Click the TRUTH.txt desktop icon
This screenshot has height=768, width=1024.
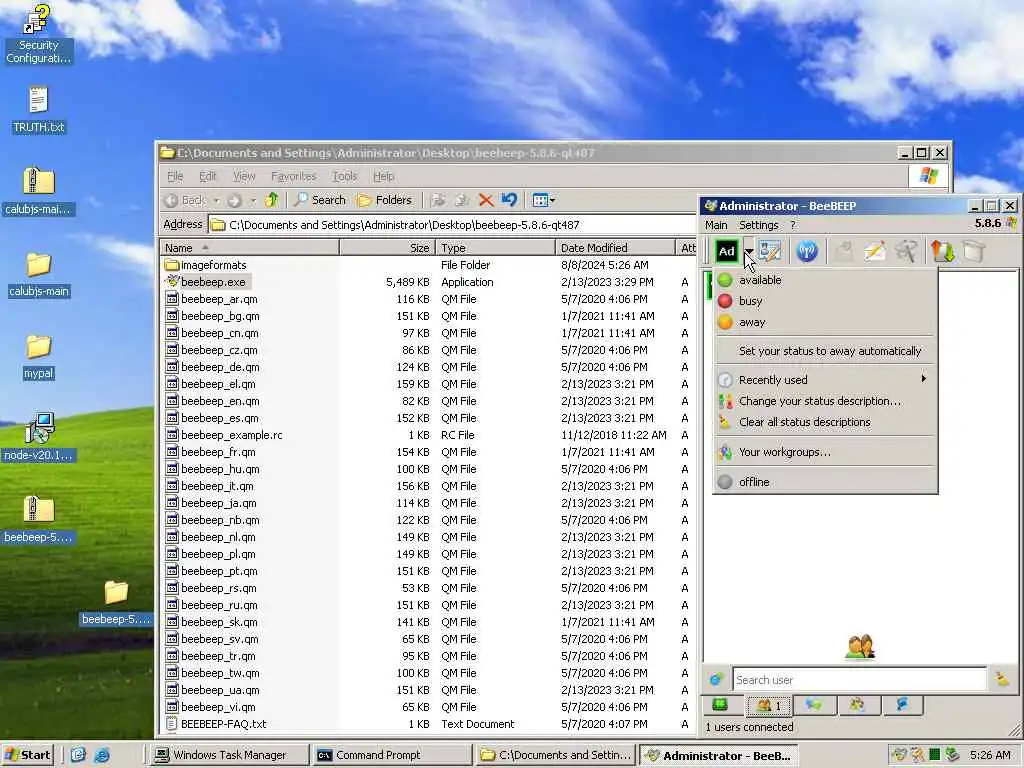(x=39, y=110)
